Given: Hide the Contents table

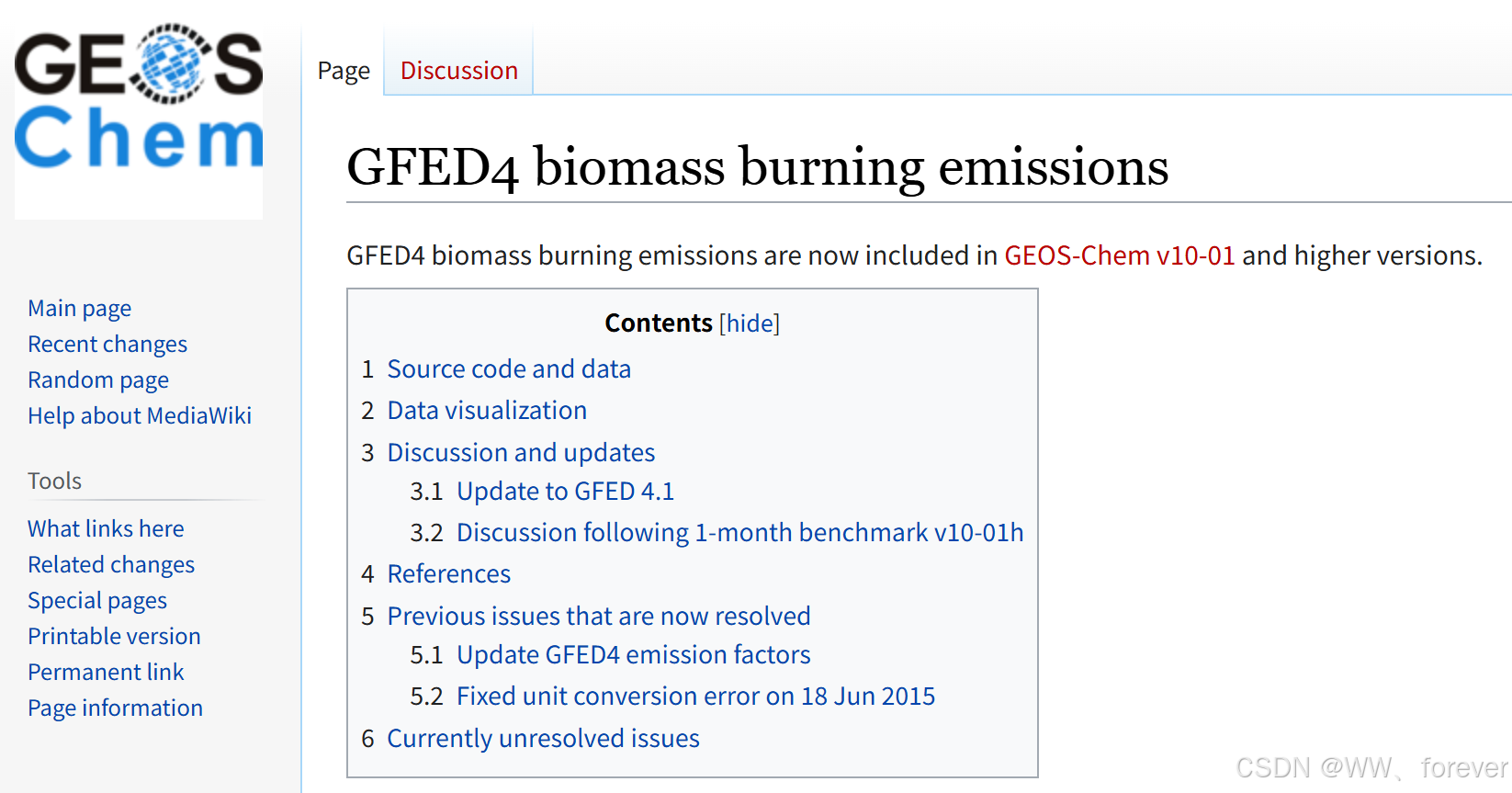Looking at the screenshot, I should click(x=750, y=323).
